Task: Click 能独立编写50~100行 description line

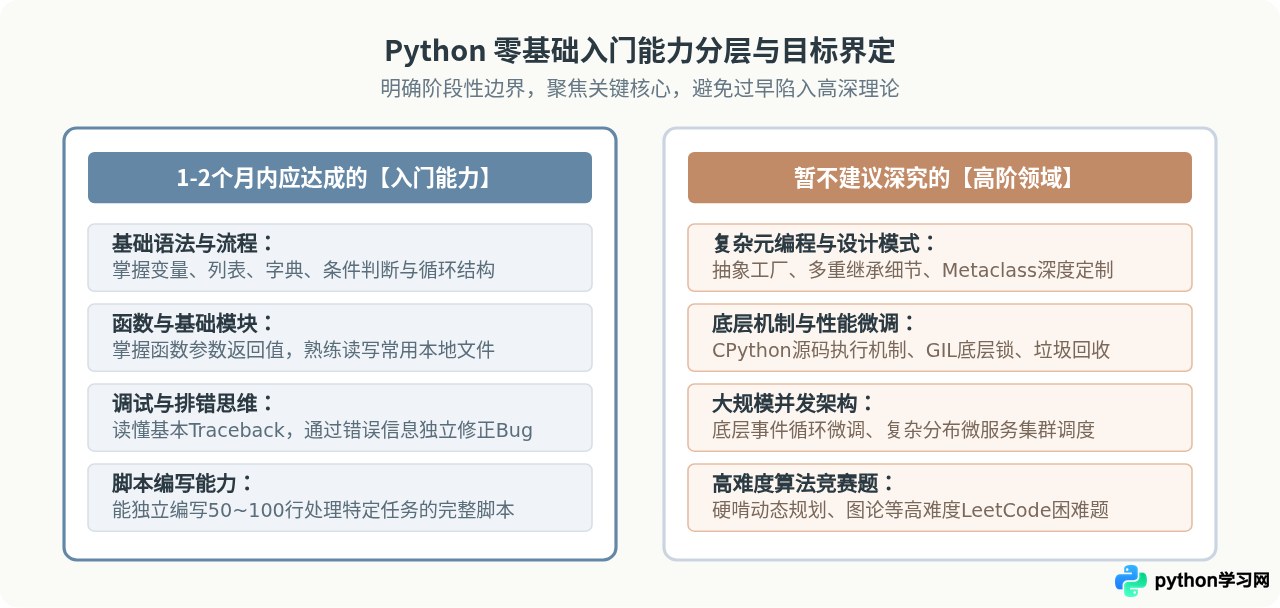Action: pyautogui.click(x=314, y=510)
